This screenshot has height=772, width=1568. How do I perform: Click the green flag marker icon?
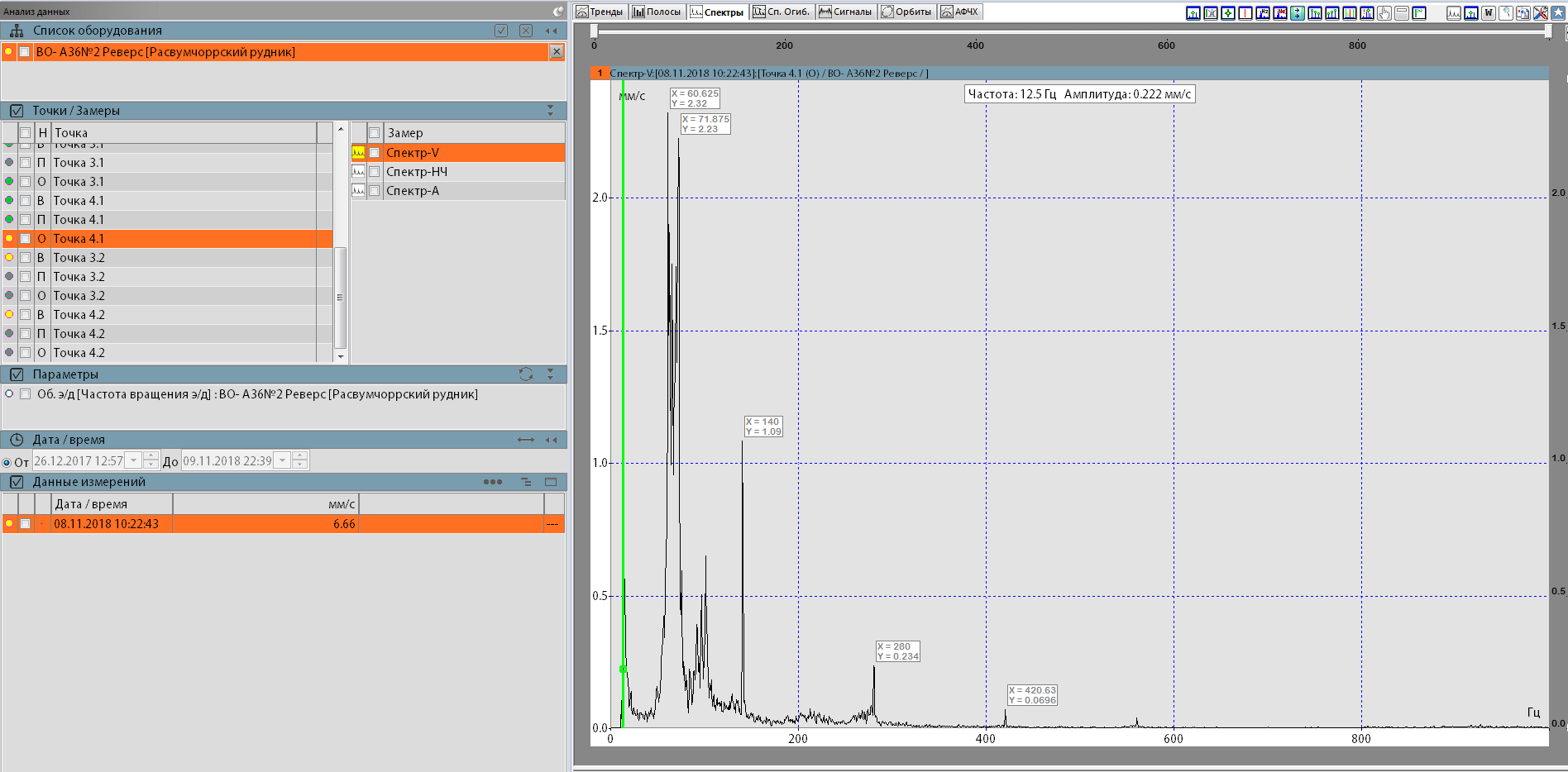(x=1419, y=13)
